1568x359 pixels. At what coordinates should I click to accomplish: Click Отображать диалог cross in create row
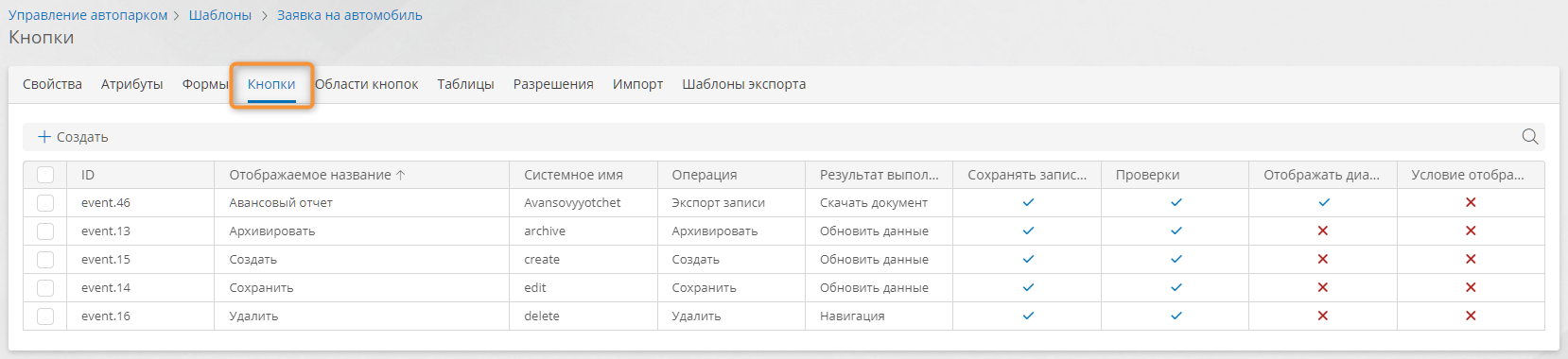(1323, 259)
